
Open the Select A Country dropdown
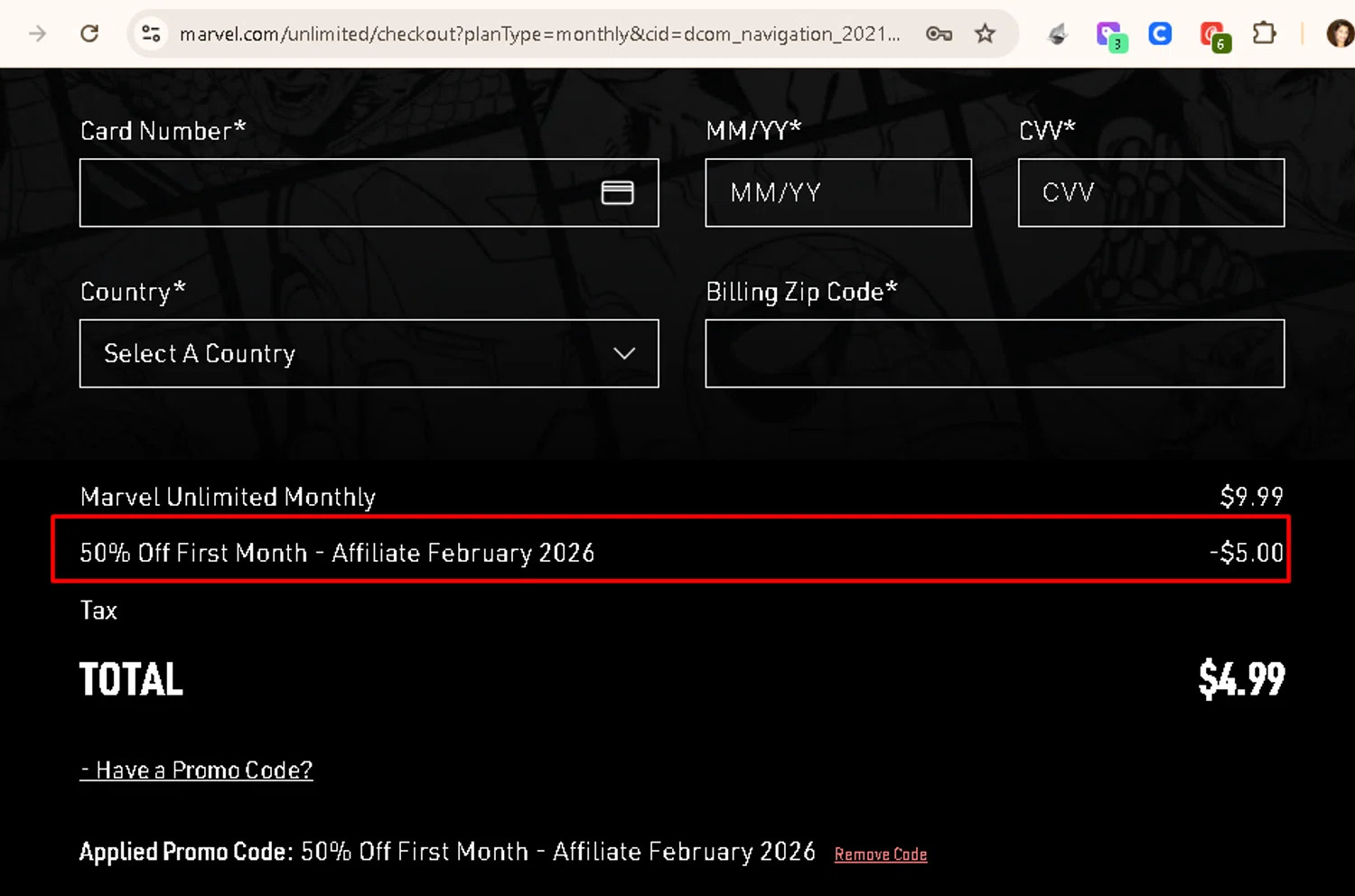[x=369, y=353]
